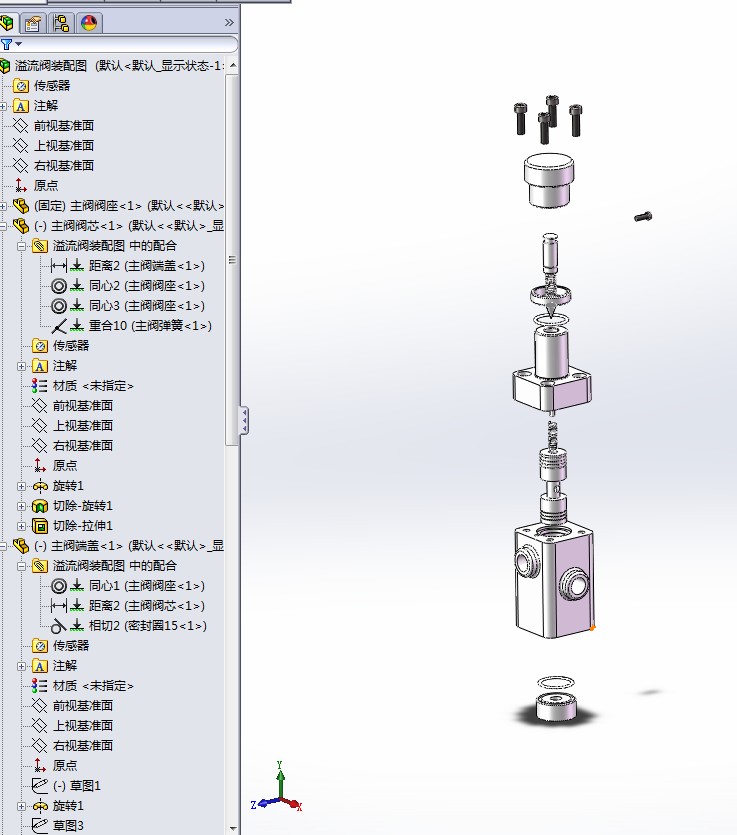
Task: Click the valve body block in viewport
Action: pyautogui.click(x=554, y=580)
